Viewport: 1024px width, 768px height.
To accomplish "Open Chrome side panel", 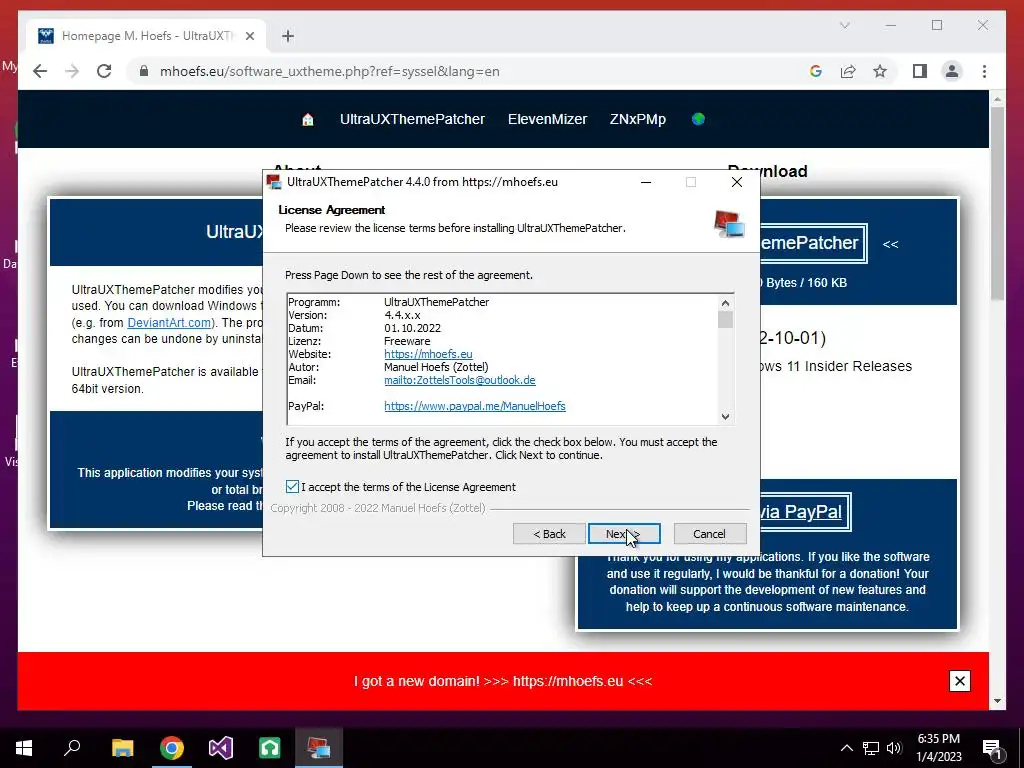I will point(920,71).
